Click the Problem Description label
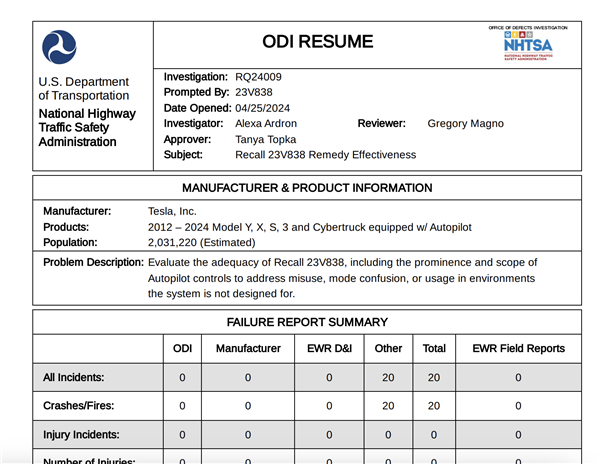The width and height of the screenshot is (600, 464). pyautogui.click(x=94, y=262)
